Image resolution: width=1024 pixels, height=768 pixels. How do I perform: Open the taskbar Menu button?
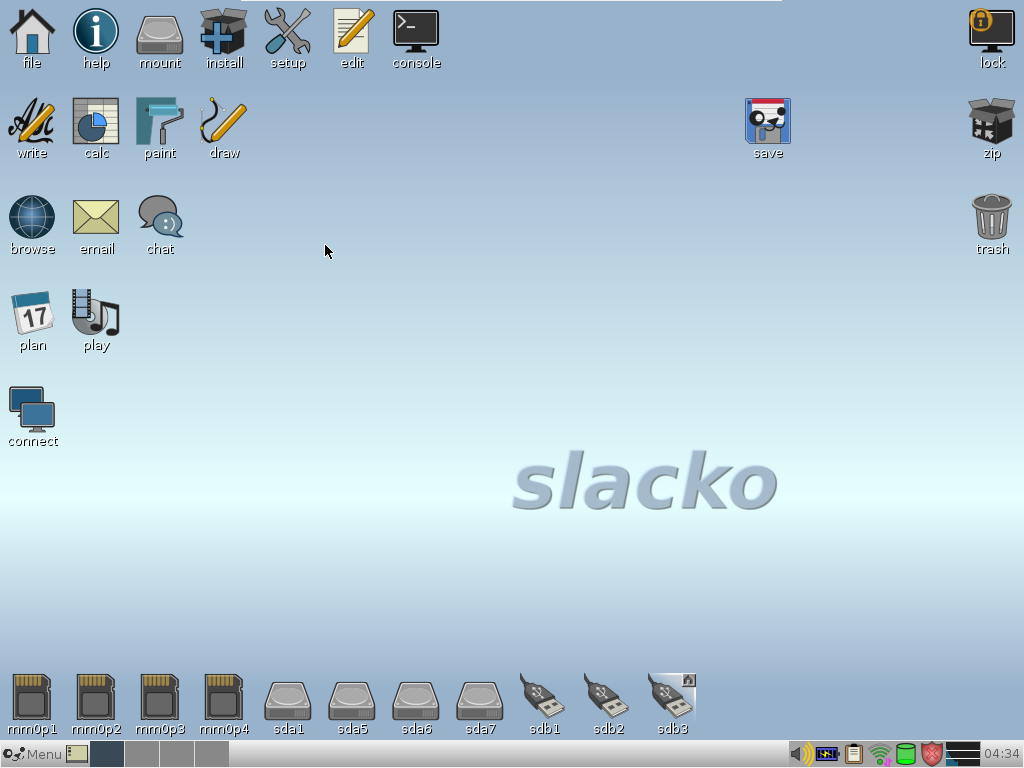(33, 754)
